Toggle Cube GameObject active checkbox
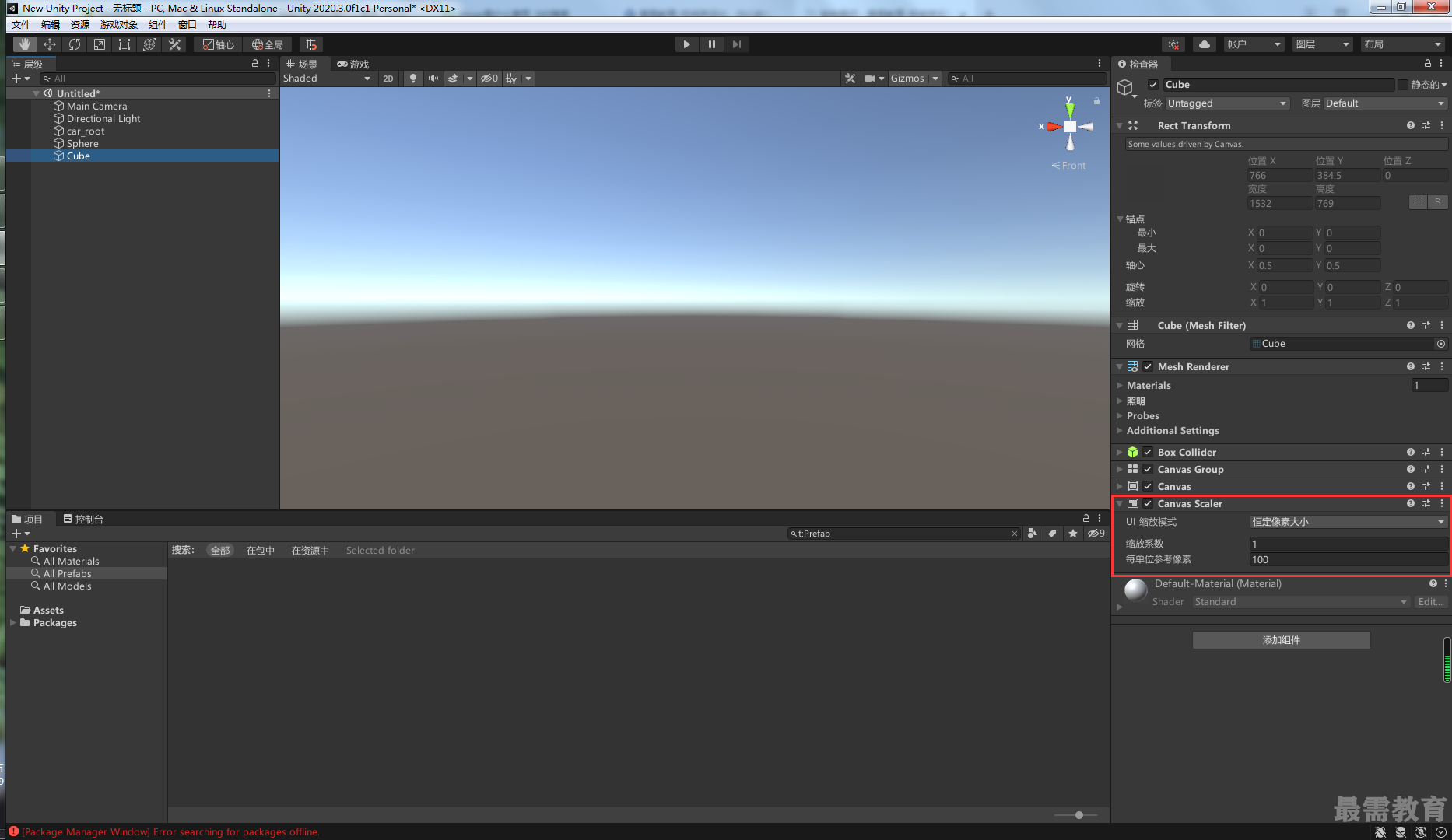Screen dimensions: 1452x840 coord(1153,85)
